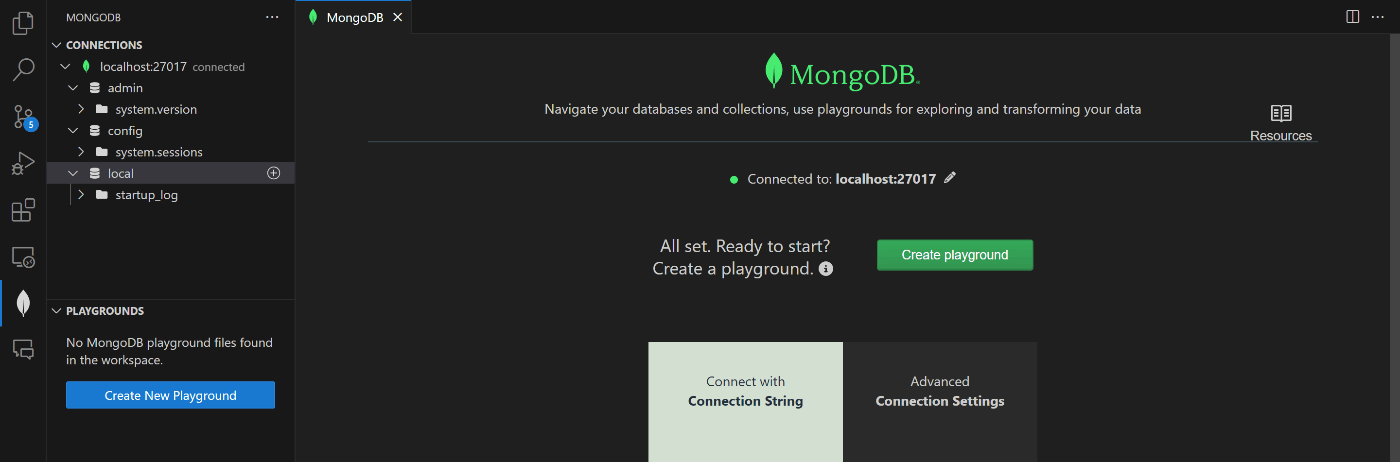Edit connection pencil icon next to localhost:27017
The height and width of the screenshot is (462, 1400).
(x=950, y=178)
